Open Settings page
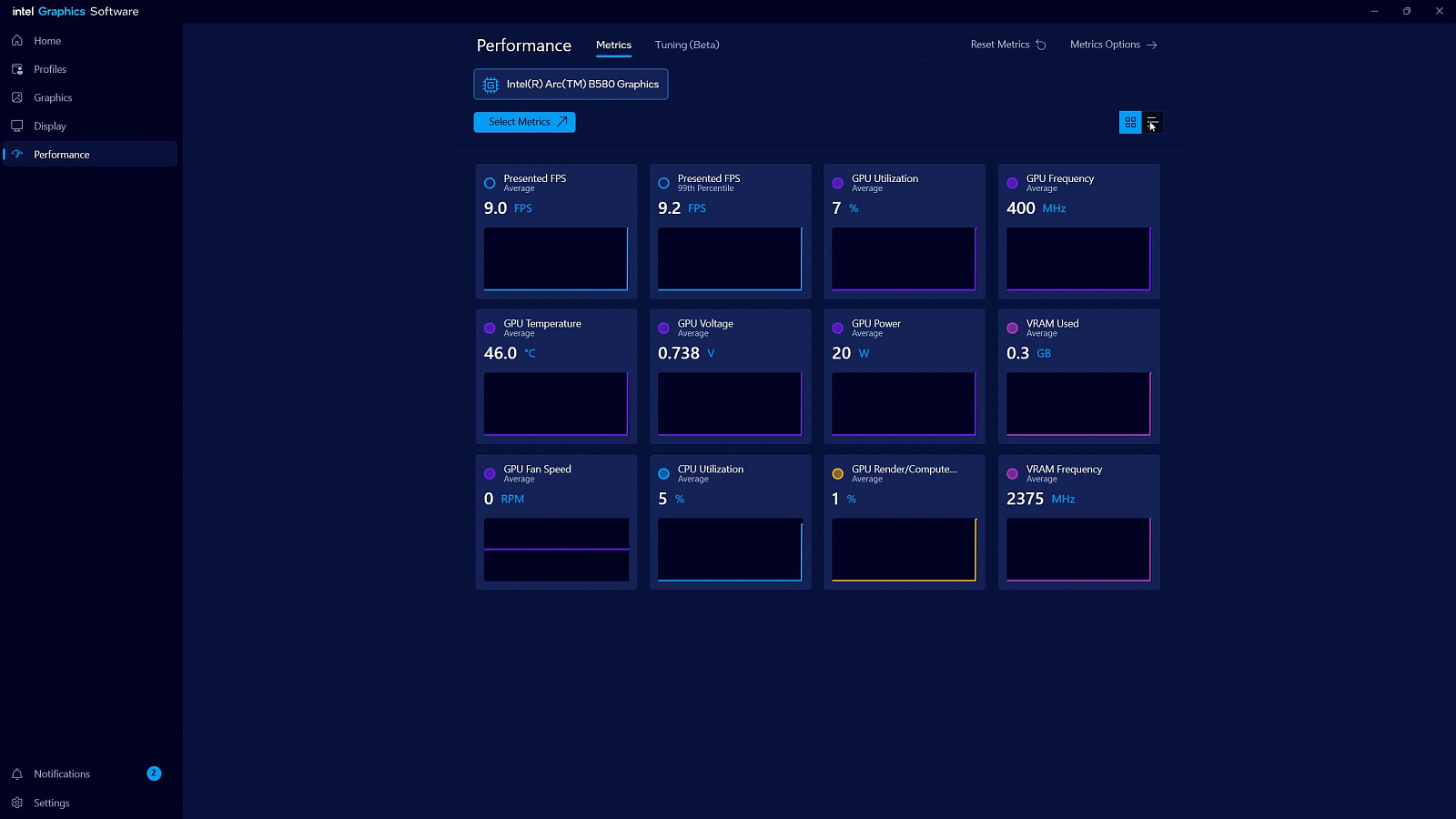This screenshot has width=1456, height=819. pos(90,803)
